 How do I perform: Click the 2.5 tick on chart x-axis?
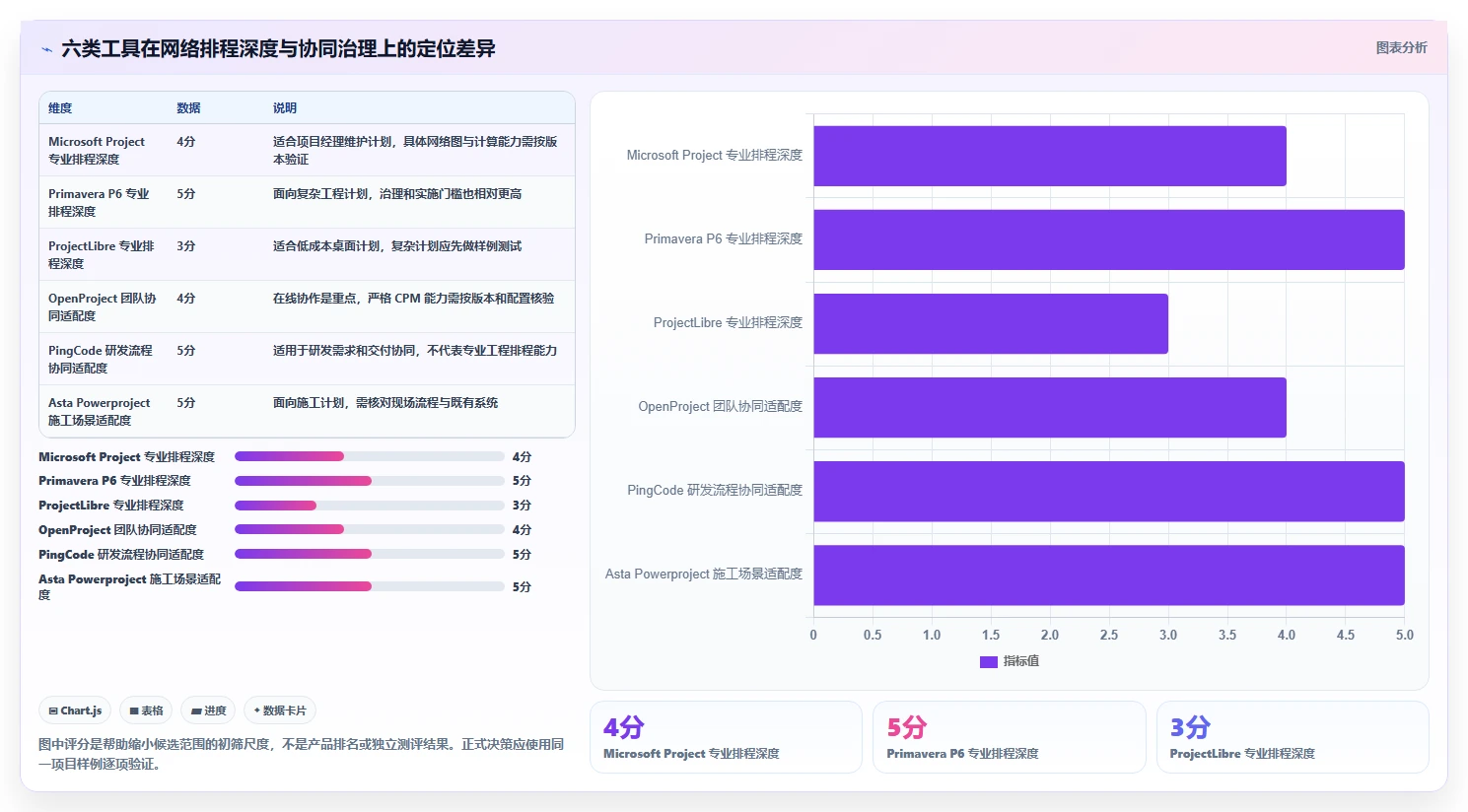tap(1109, 635)
